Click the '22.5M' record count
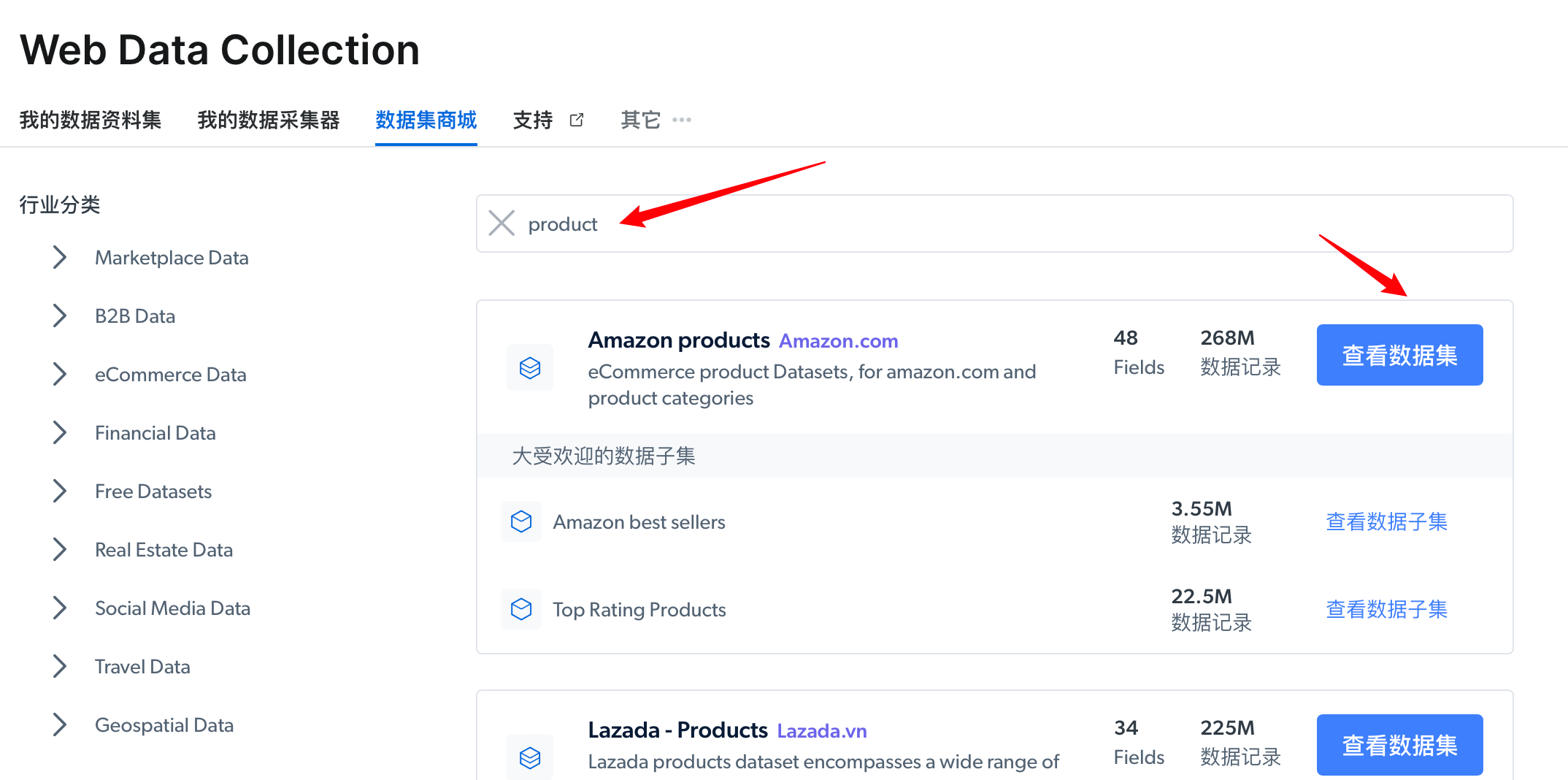This screenshot has width=1568, height=780. click(x=1202, y=596)
